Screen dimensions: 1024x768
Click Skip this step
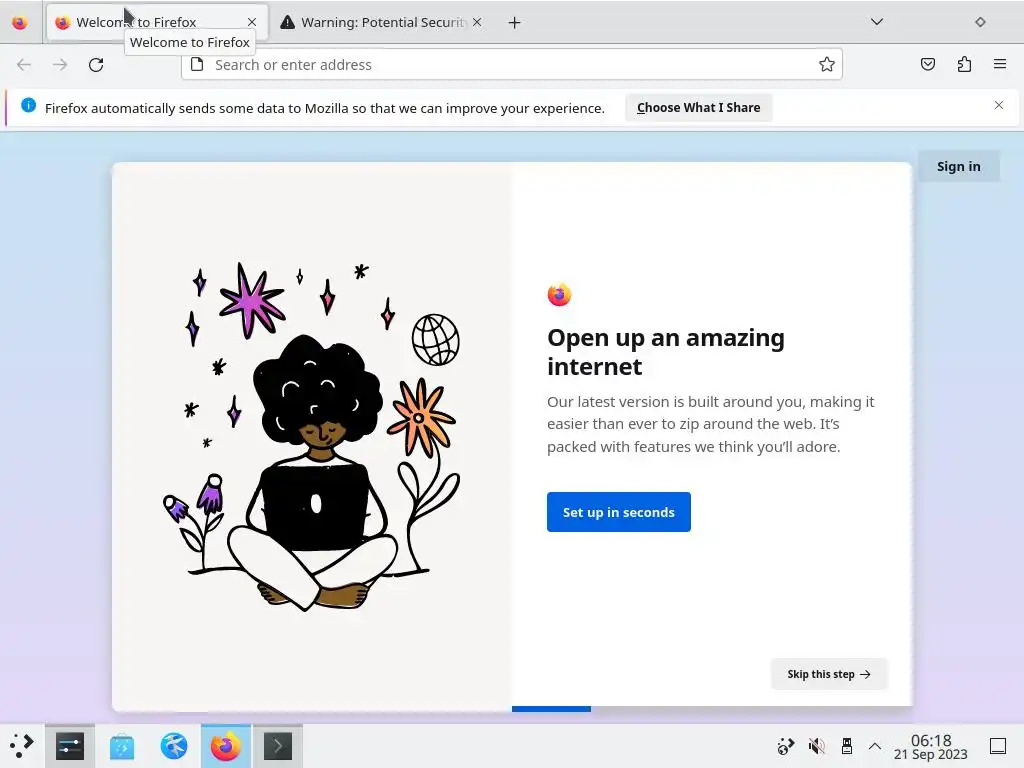coord(829,674)
